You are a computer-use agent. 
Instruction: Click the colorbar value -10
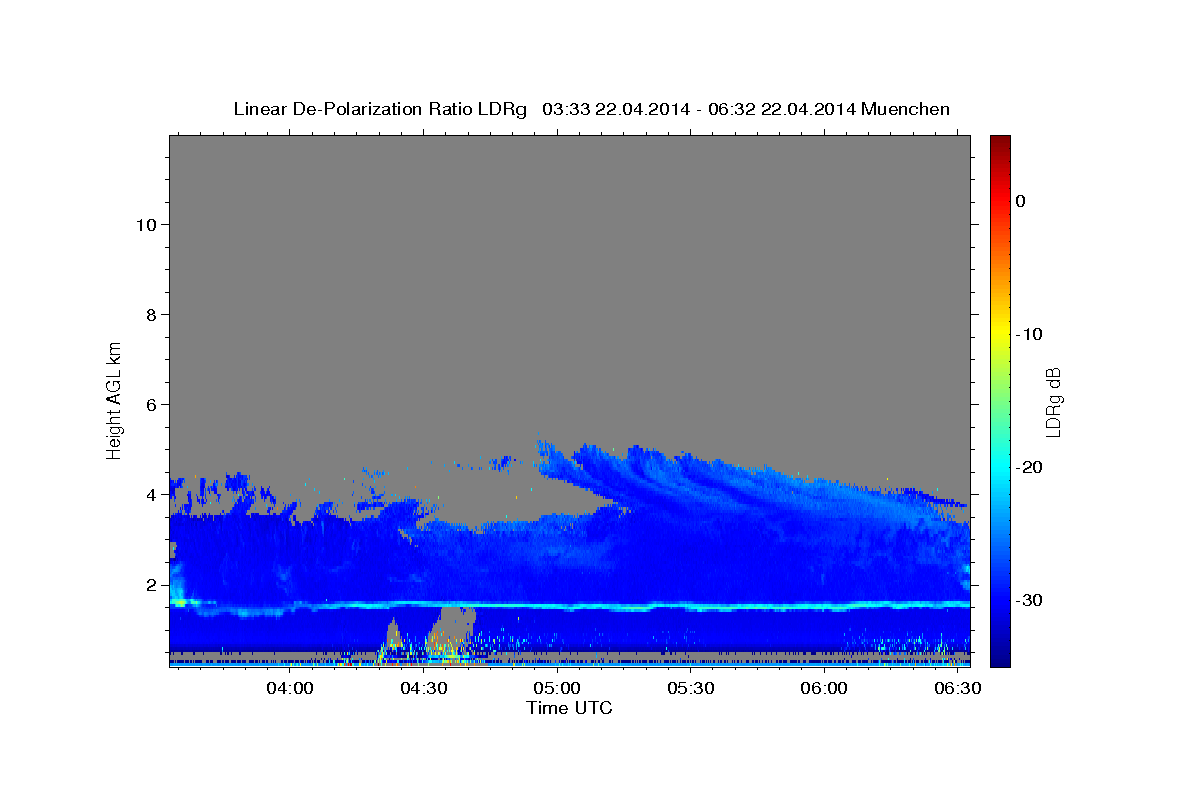tap(1029, 334)
